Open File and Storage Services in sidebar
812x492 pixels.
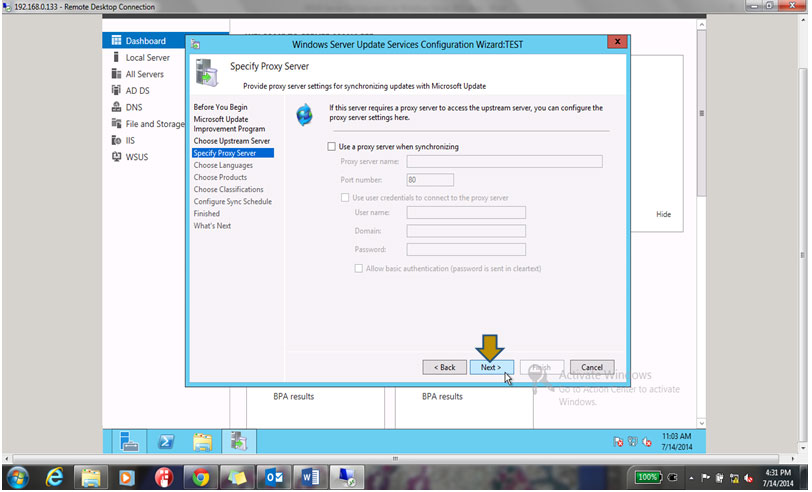[x=154, y=124]
